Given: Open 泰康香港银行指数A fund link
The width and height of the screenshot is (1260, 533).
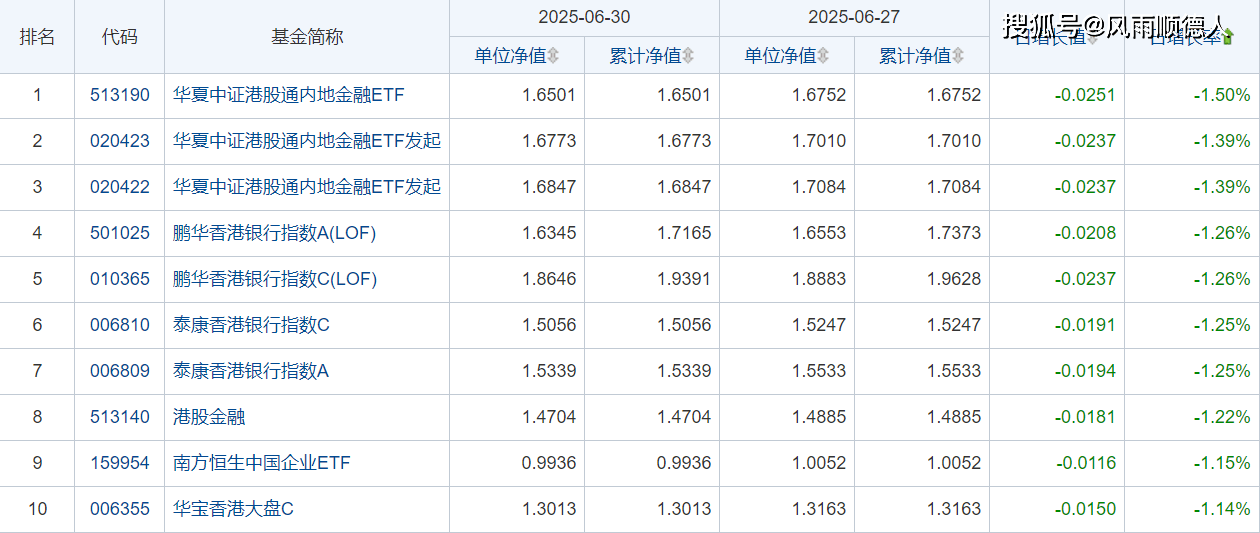Looking at the screenshot, I should coord(251,372).
